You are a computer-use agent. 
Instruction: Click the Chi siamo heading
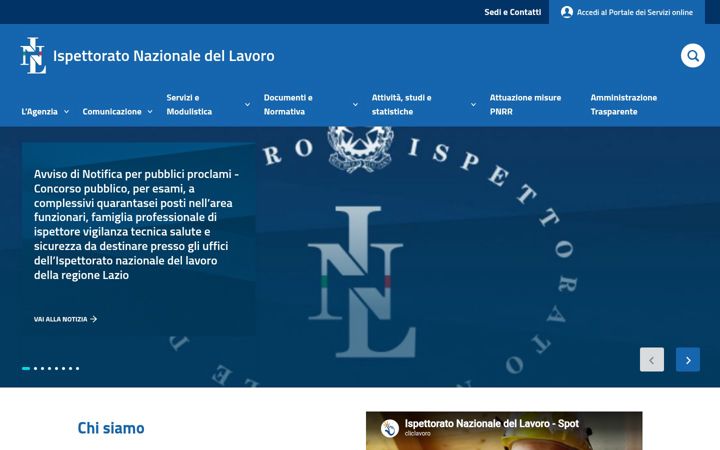coord(111,428)
